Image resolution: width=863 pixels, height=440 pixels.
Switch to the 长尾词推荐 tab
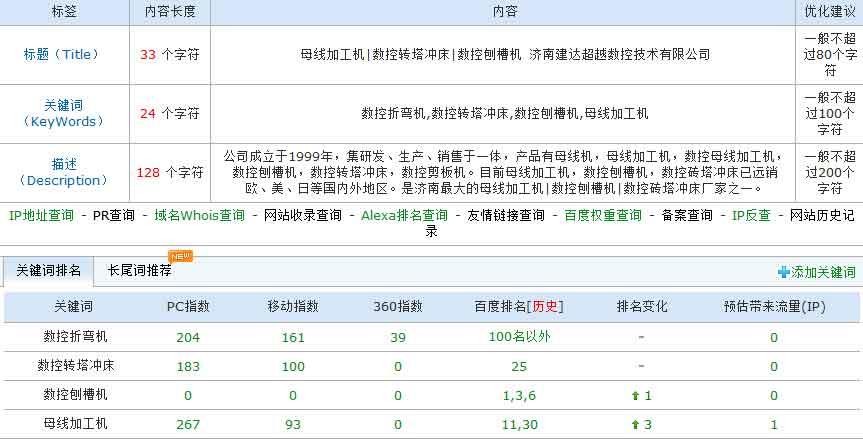(x=139, y=270)
